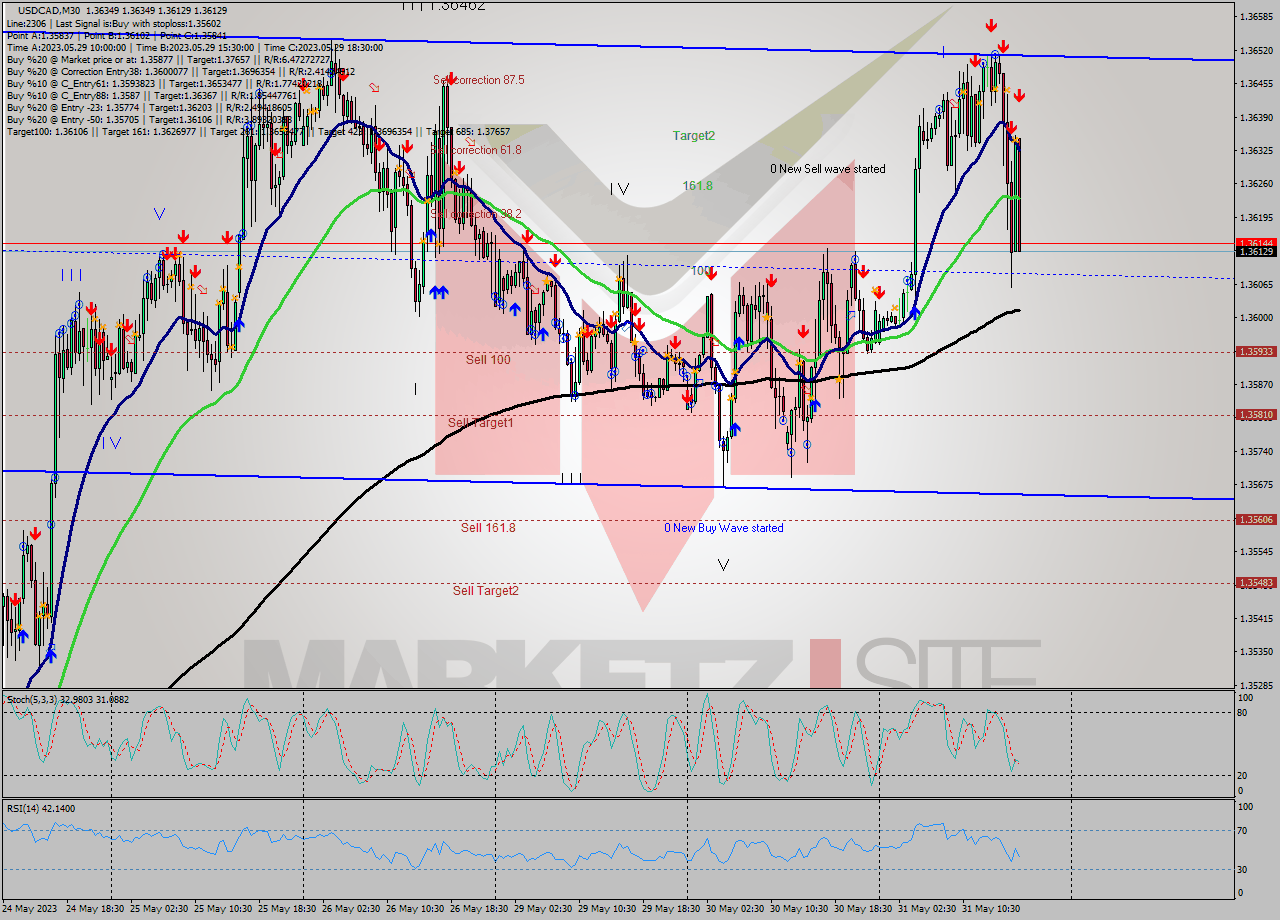Select the '0 New Sell wave started' annotation
Screen dimensions: 1280x920
828,169
